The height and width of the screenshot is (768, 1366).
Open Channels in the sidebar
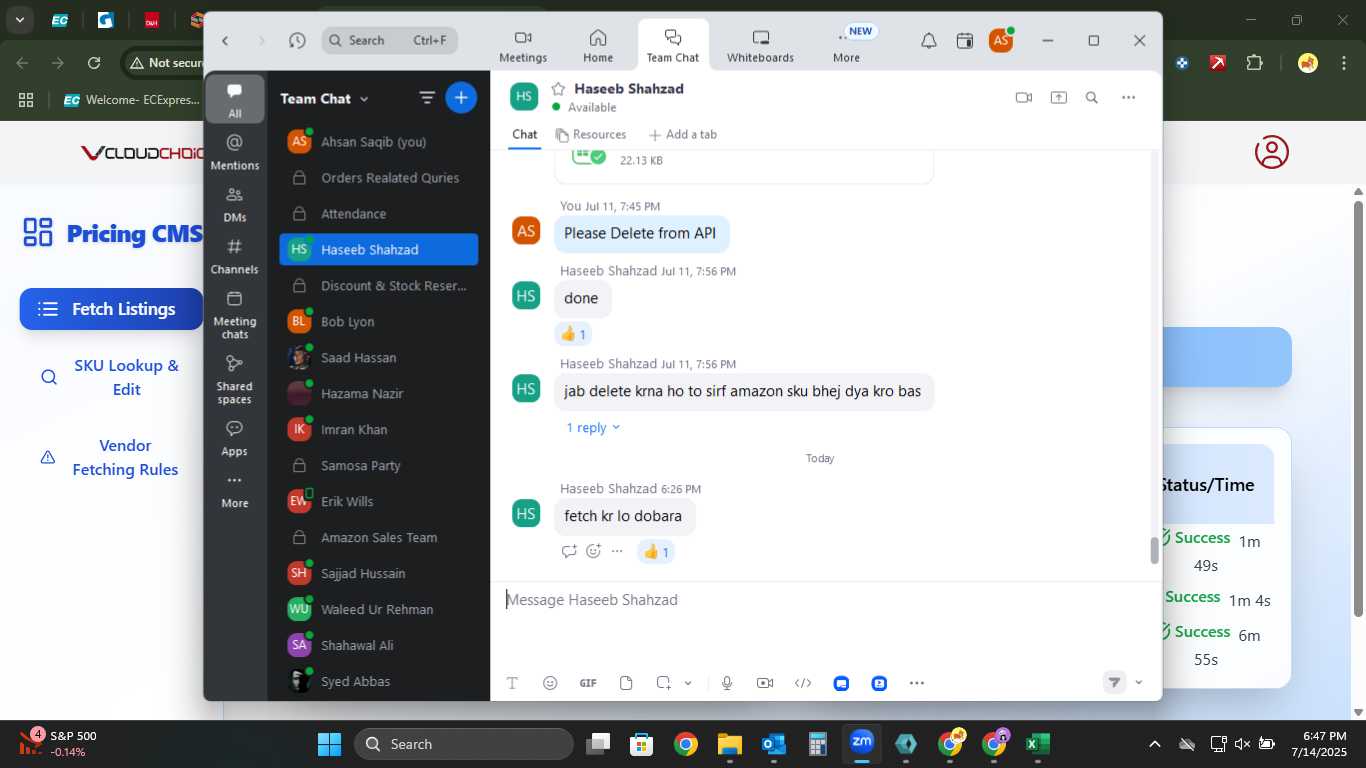[235, 256]
